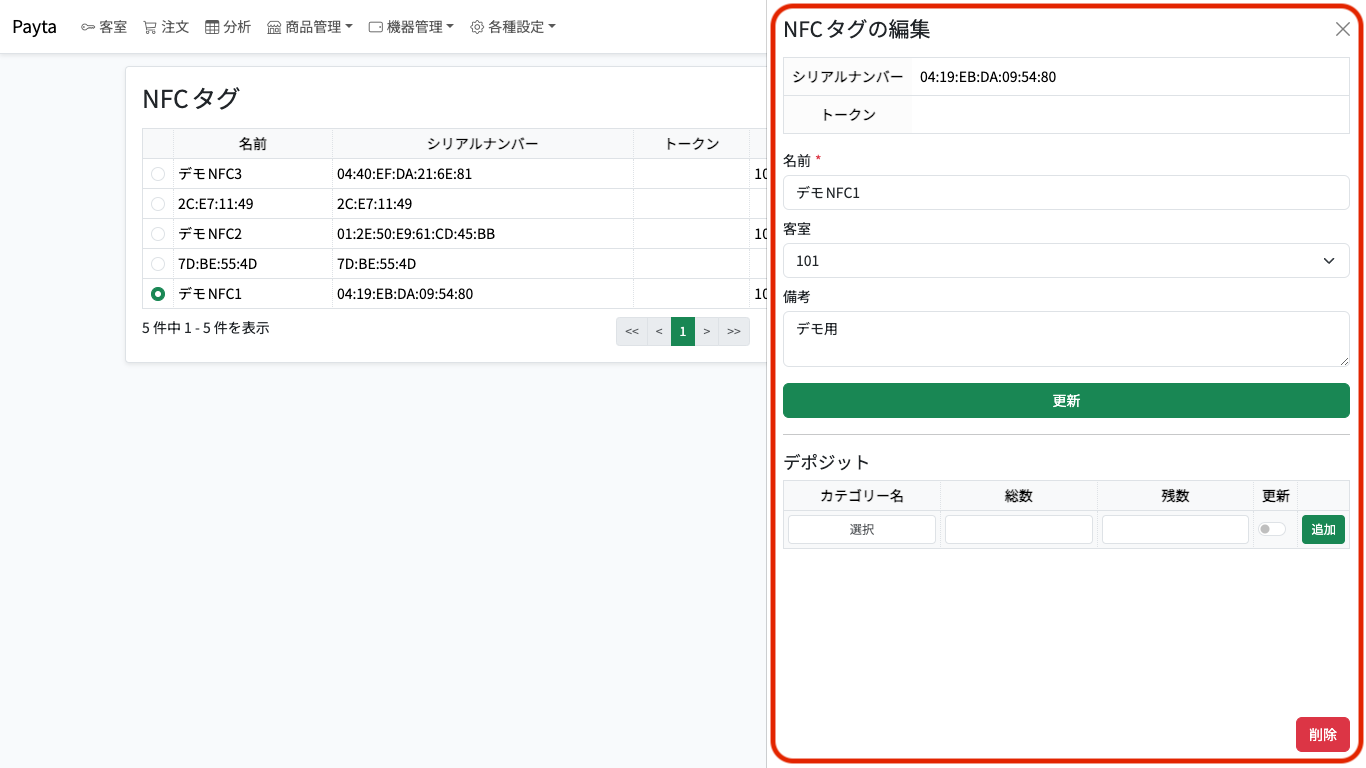Select the デモNFC1 row radio button
The image size is (1366, 768).
coord(158,294)
